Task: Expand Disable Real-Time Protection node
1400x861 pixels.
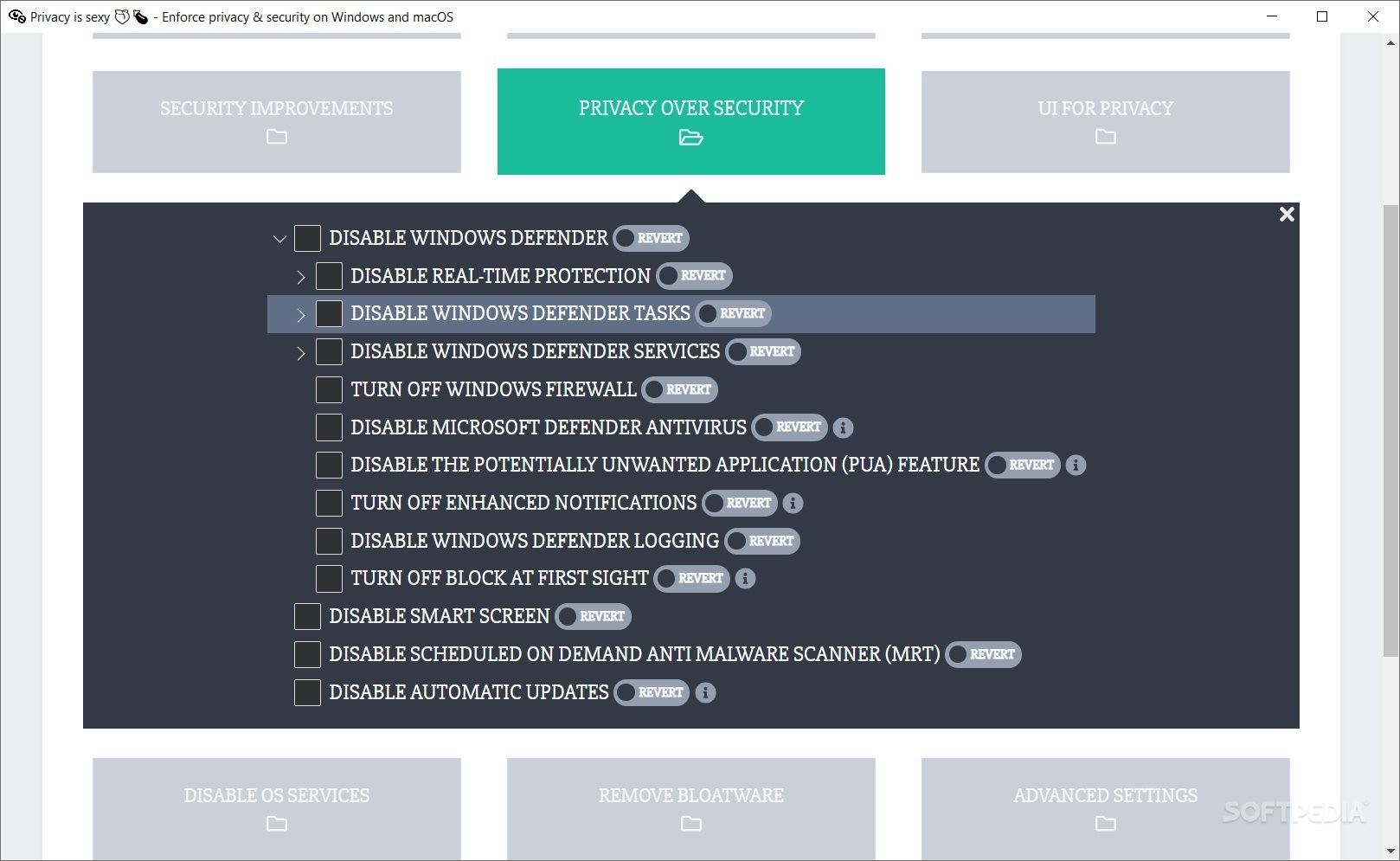Action: click(x=300, y=277)
